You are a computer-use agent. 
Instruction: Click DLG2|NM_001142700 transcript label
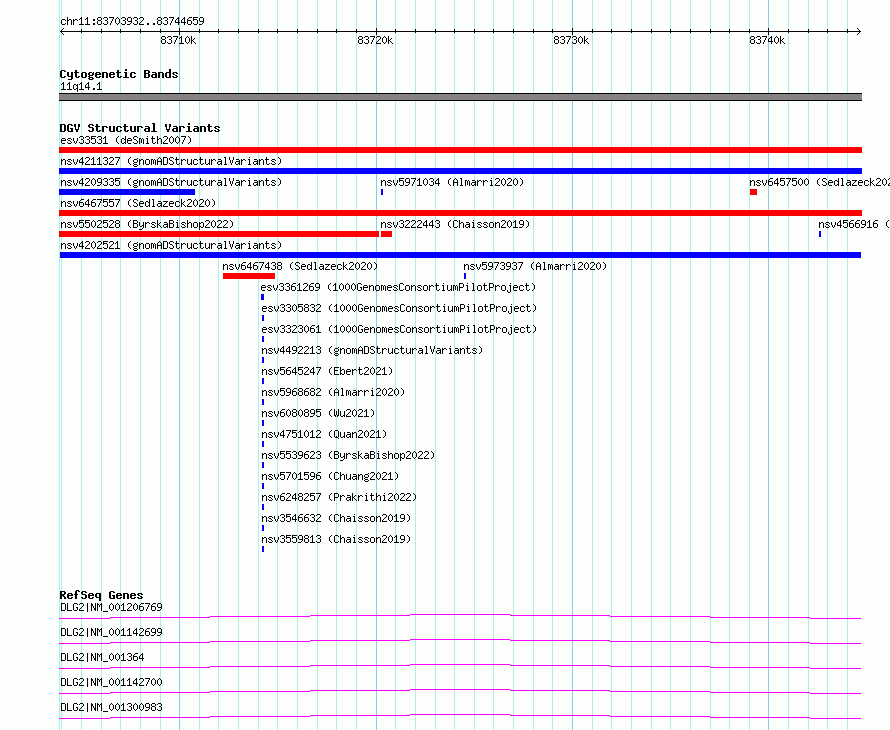point(111,682)
